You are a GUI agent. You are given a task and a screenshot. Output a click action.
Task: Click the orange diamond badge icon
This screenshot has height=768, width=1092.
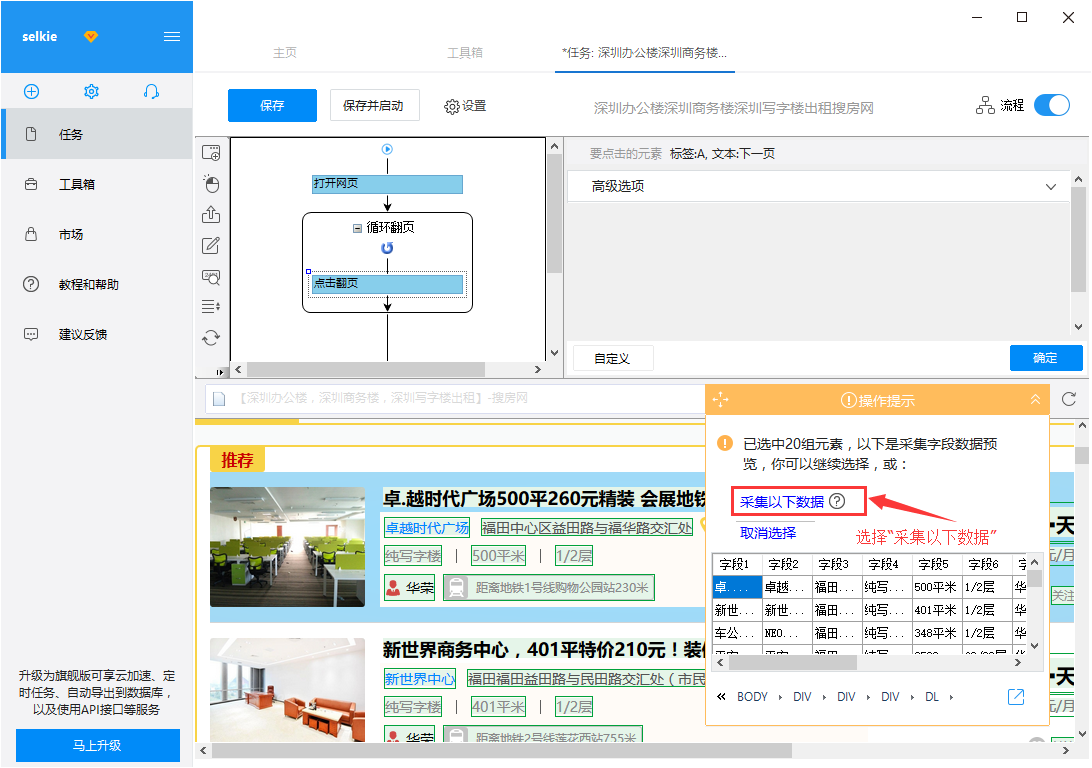(91, 36)
